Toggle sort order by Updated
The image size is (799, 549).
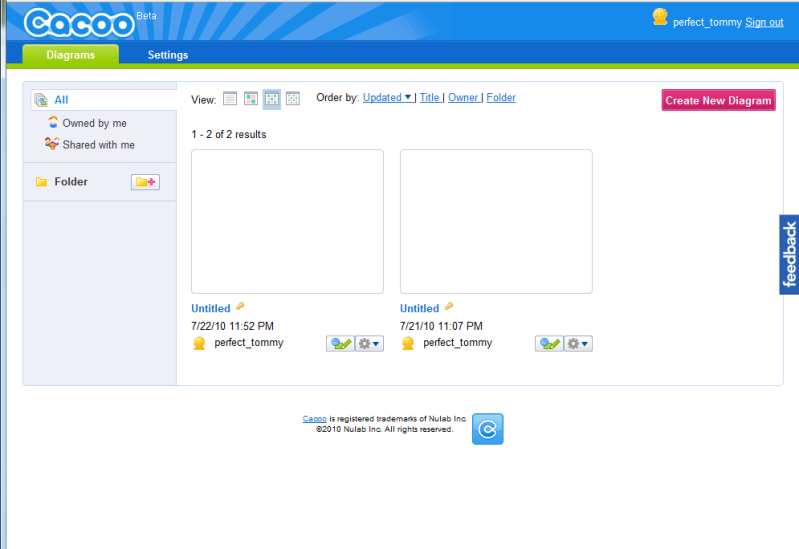pos(387,98)
